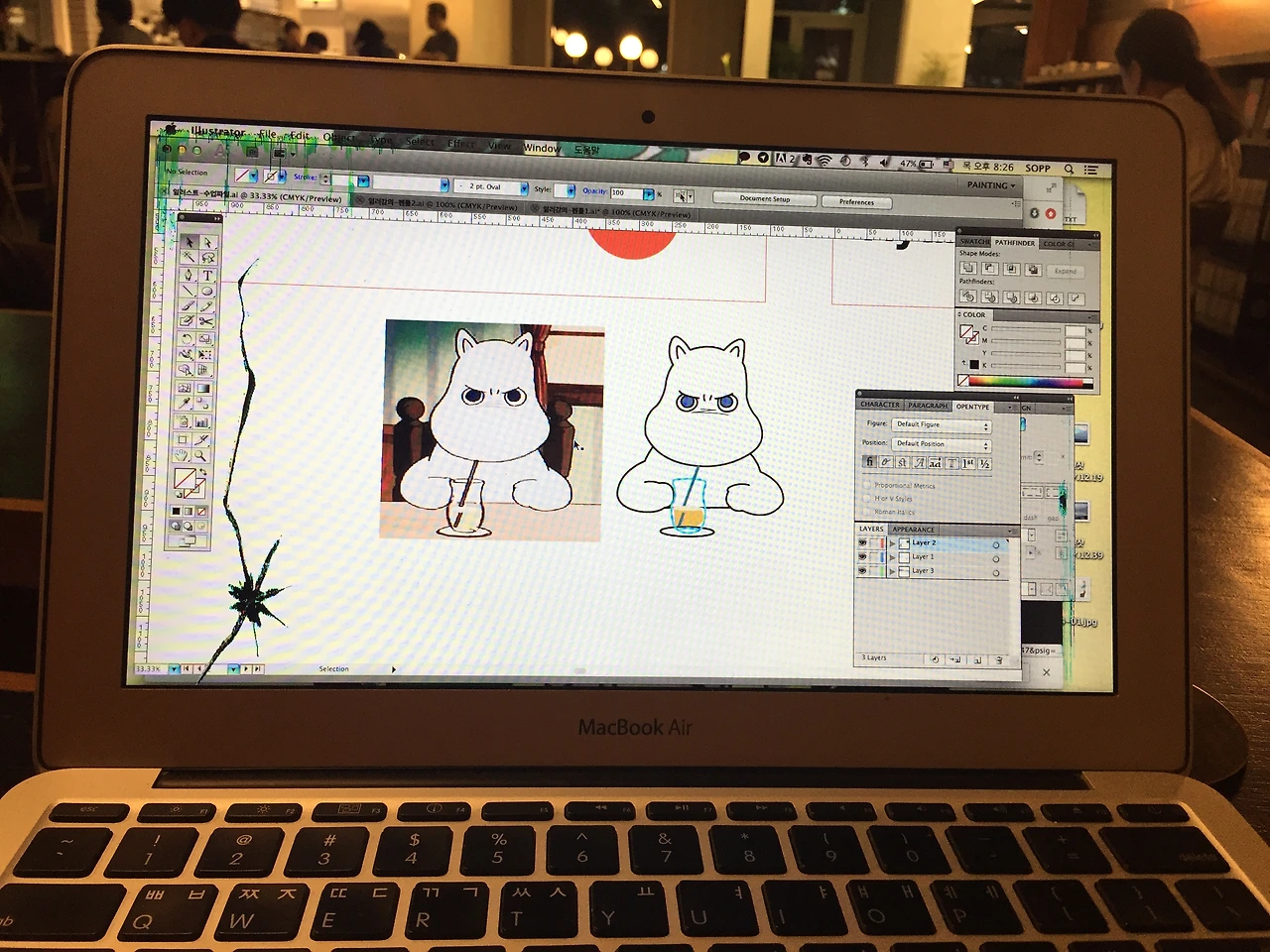
Task: Open the Illustrator application menu
Action: click(217, 131)
